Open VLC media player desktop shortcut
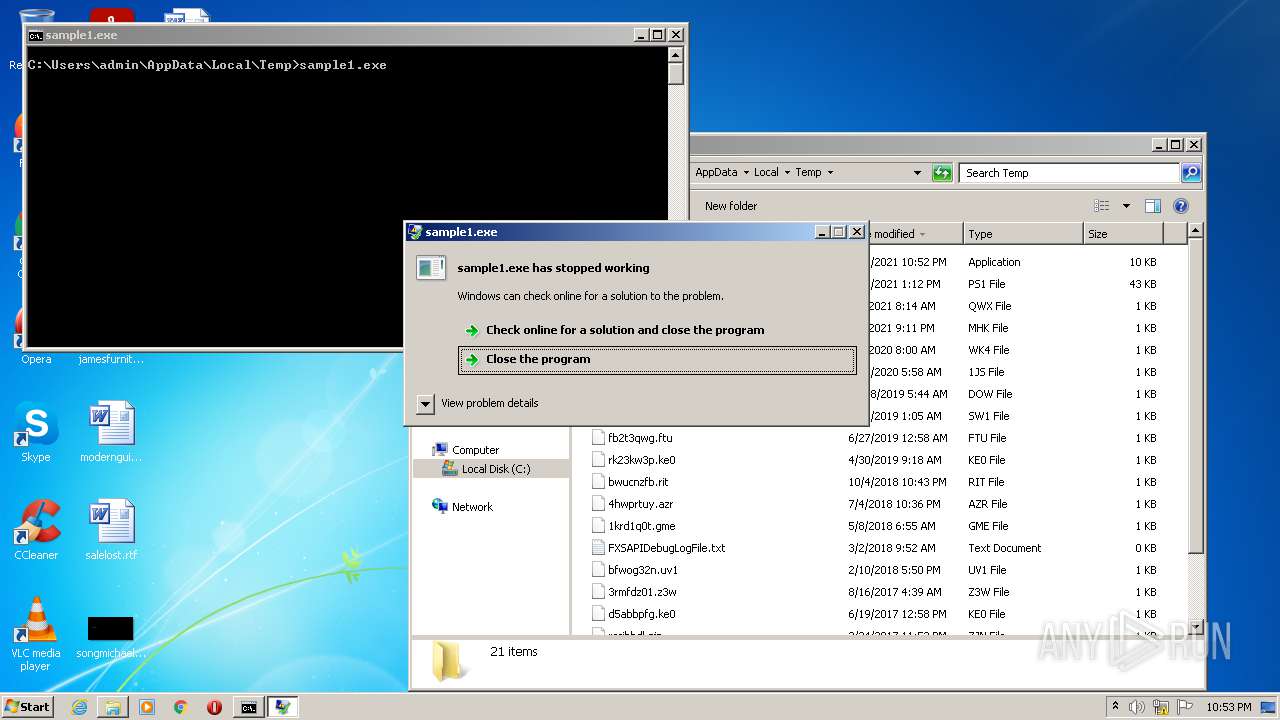1280x720 pixels. point(36,635)
